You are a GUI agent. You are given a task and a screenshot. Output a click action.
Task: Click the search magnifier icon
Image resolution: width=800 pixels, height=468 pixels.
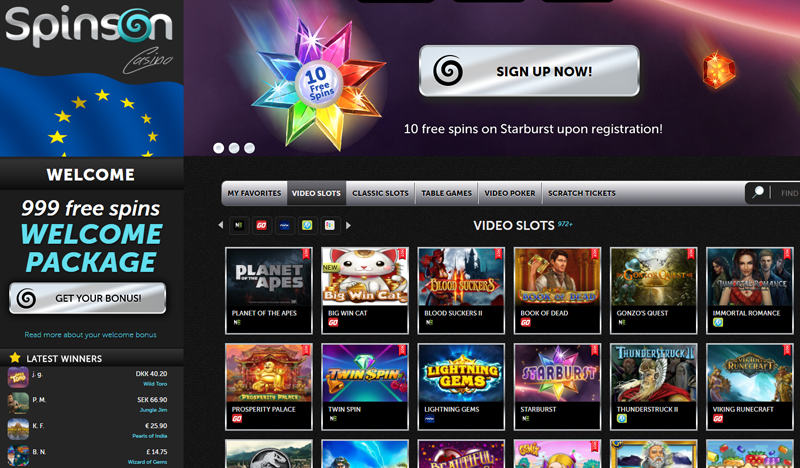(x=759, y=193)
